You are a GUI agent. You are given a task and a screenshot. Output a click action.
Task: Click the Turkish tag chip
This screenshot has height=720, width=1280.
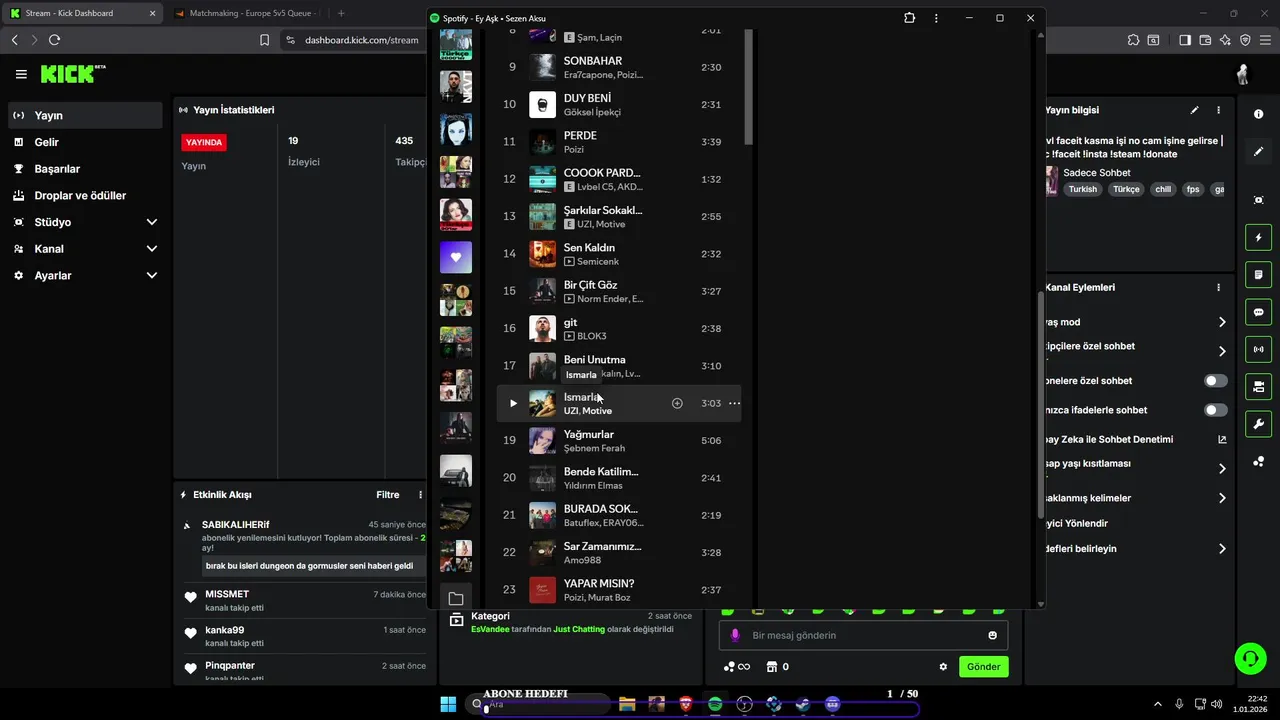pos(1083,189)
